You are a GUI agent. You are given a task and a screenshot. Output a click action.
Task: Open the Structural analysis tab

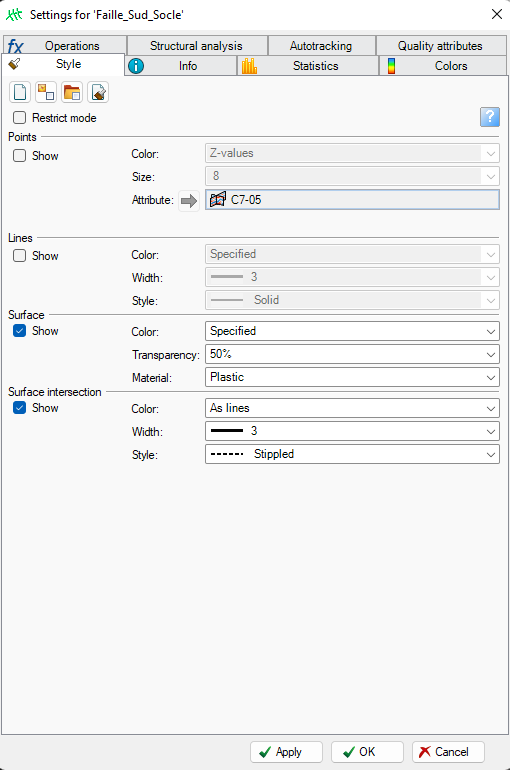[x=197, y=46]
